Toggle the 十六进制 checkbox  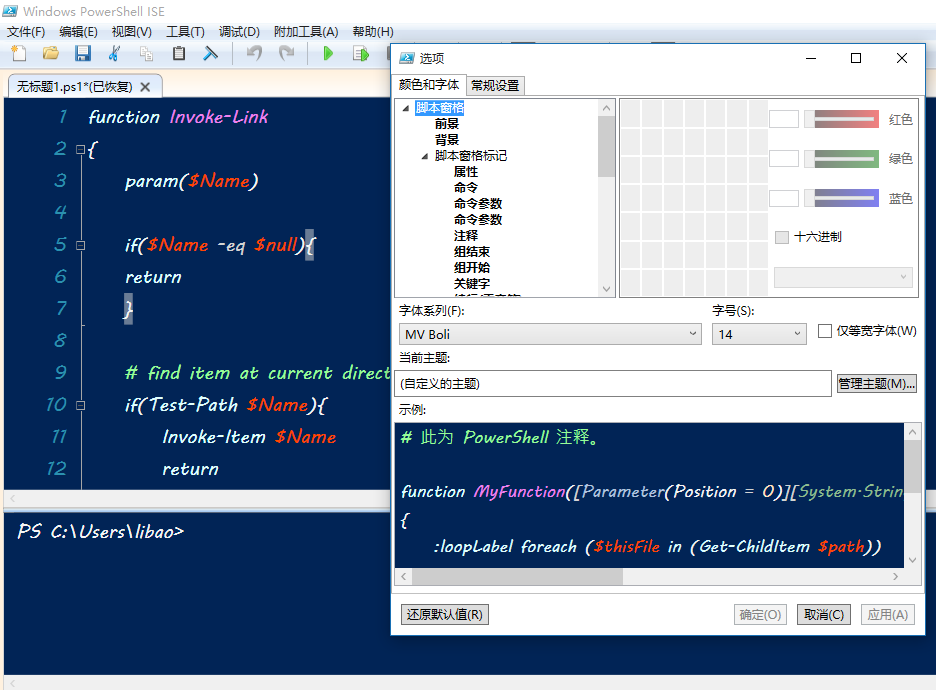pyautogui.click(x=781, y=237)
